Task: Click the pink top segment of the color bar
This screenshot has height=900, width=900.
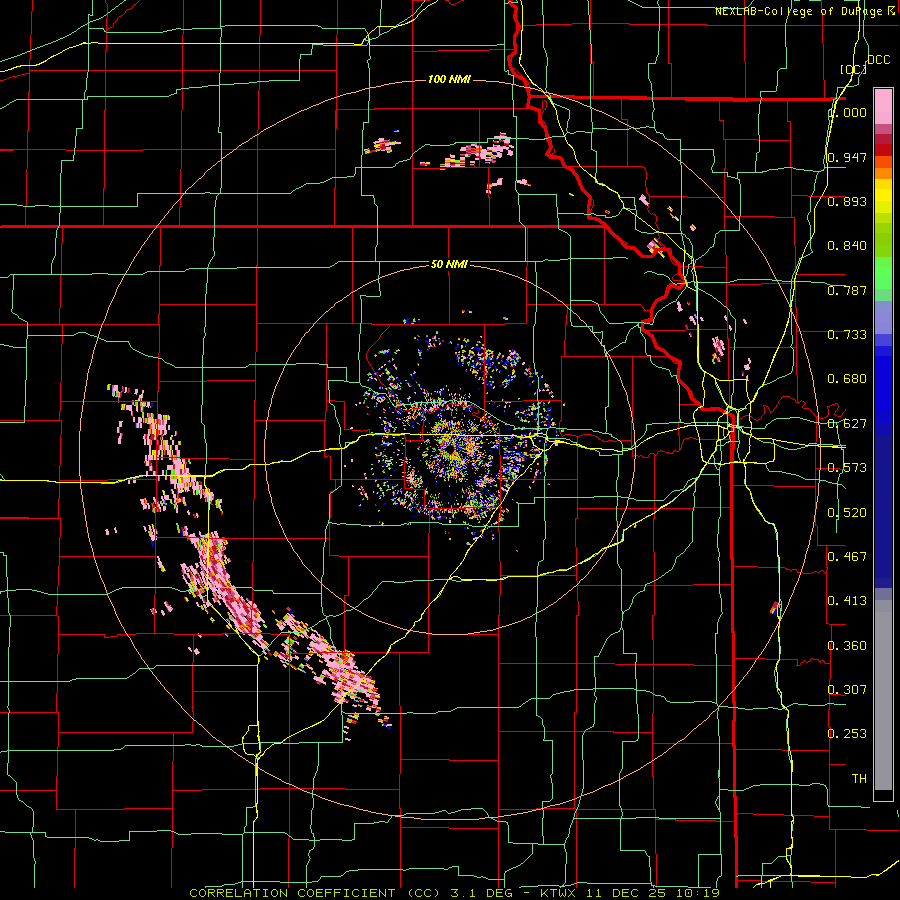Action: [x=883, y=106]
